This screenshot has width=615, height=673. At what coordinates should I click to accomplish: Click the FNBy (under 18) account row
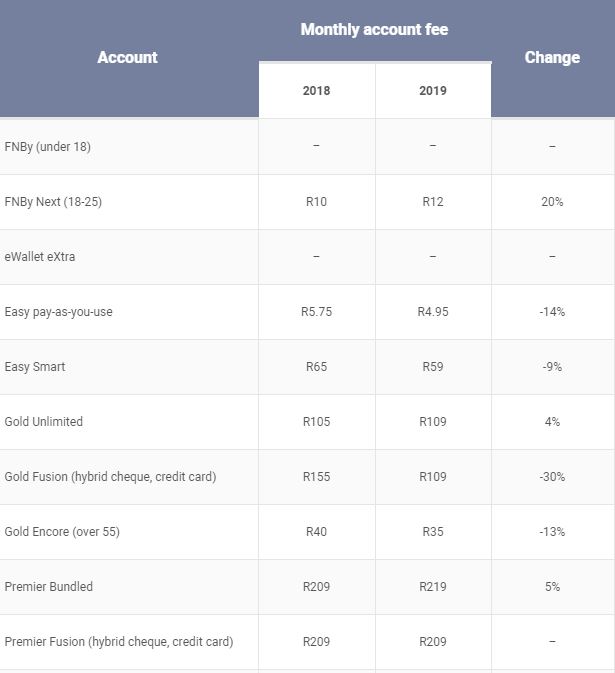pos(47,147)
